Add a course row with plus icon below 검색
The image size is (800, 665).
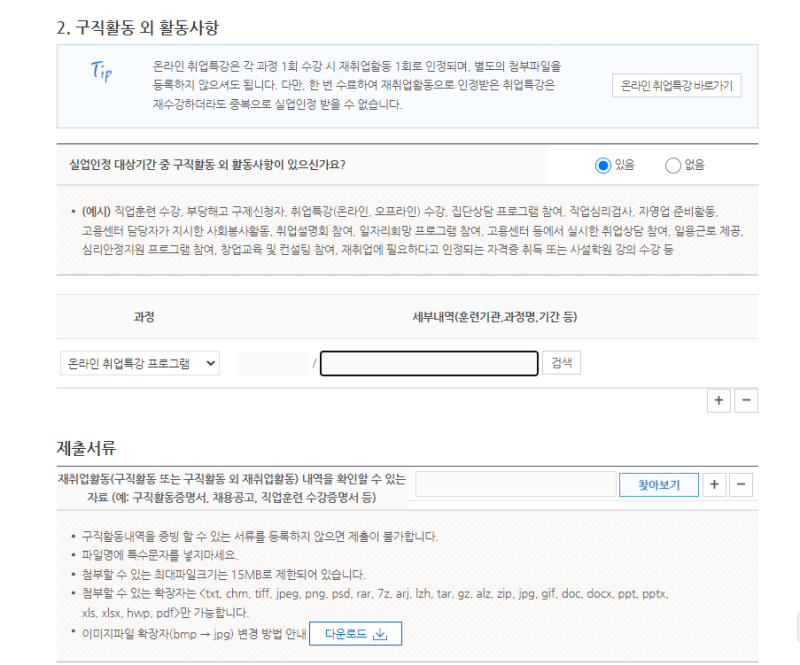719,400
